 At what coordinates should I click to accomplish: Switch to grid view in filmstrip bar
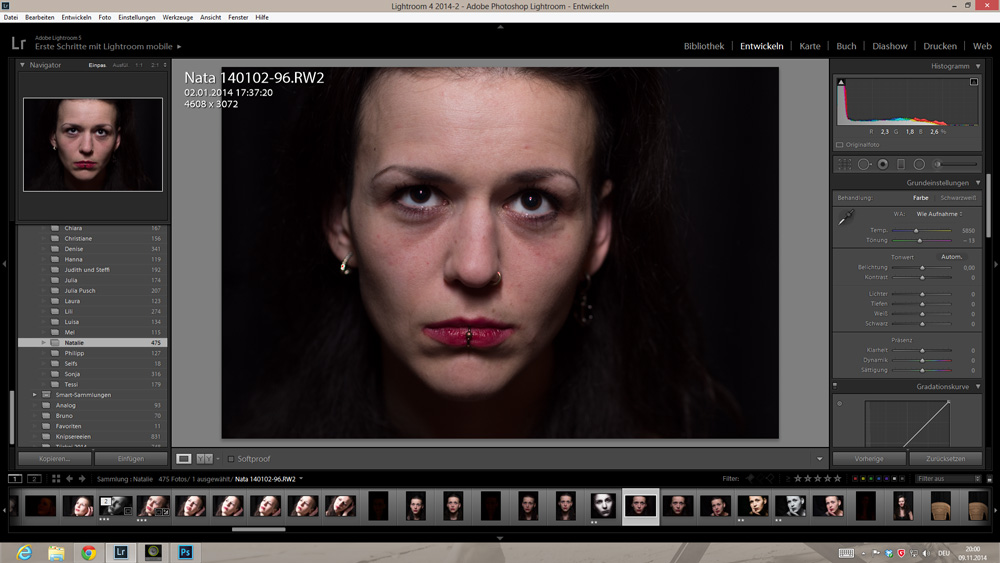(56, 479)
